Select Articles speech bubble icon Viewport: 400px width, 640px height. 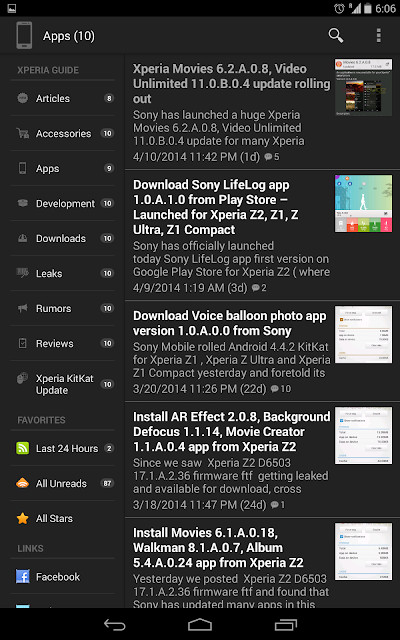point(23,98)
